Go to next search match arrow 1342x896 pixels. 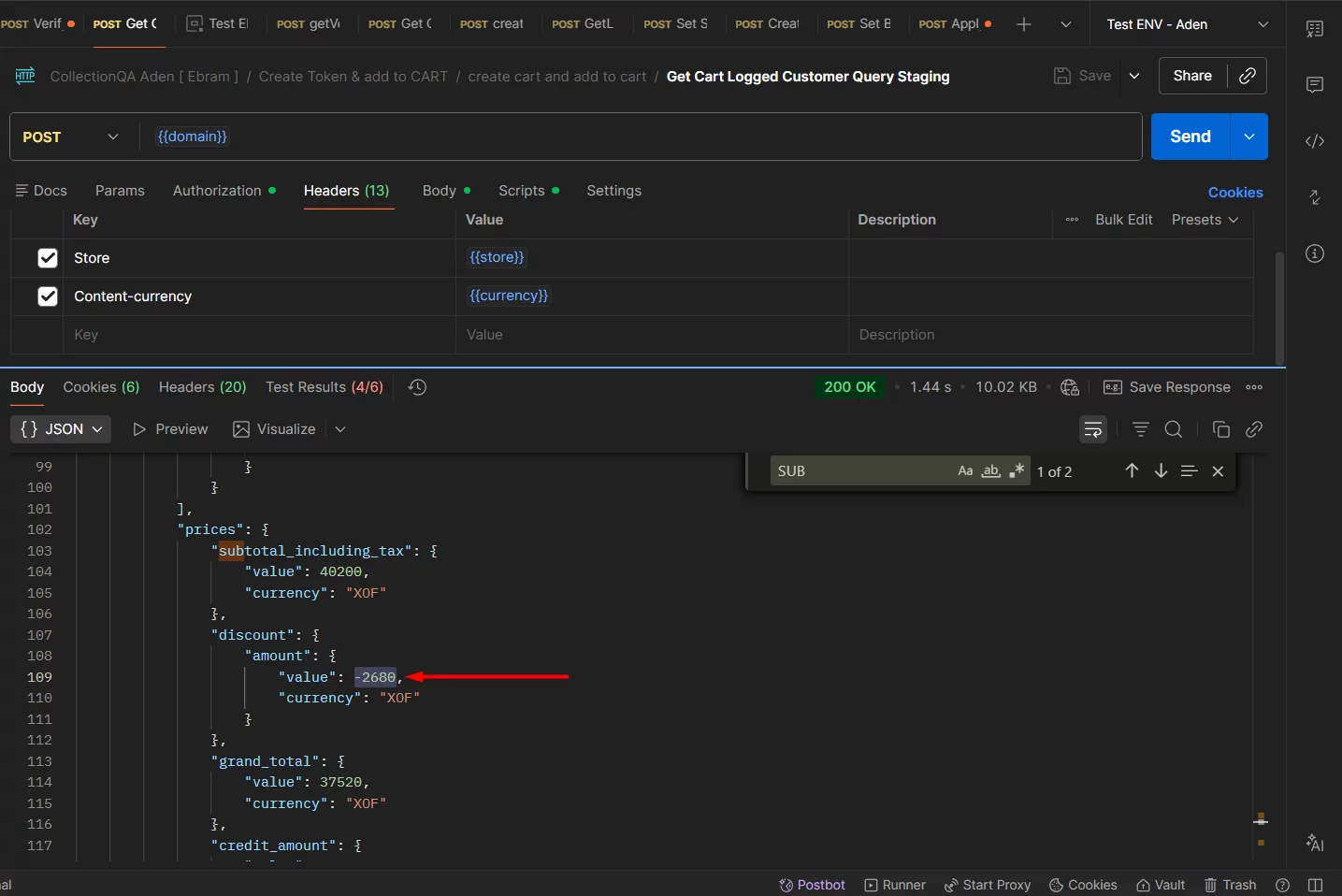point(1161,471)
